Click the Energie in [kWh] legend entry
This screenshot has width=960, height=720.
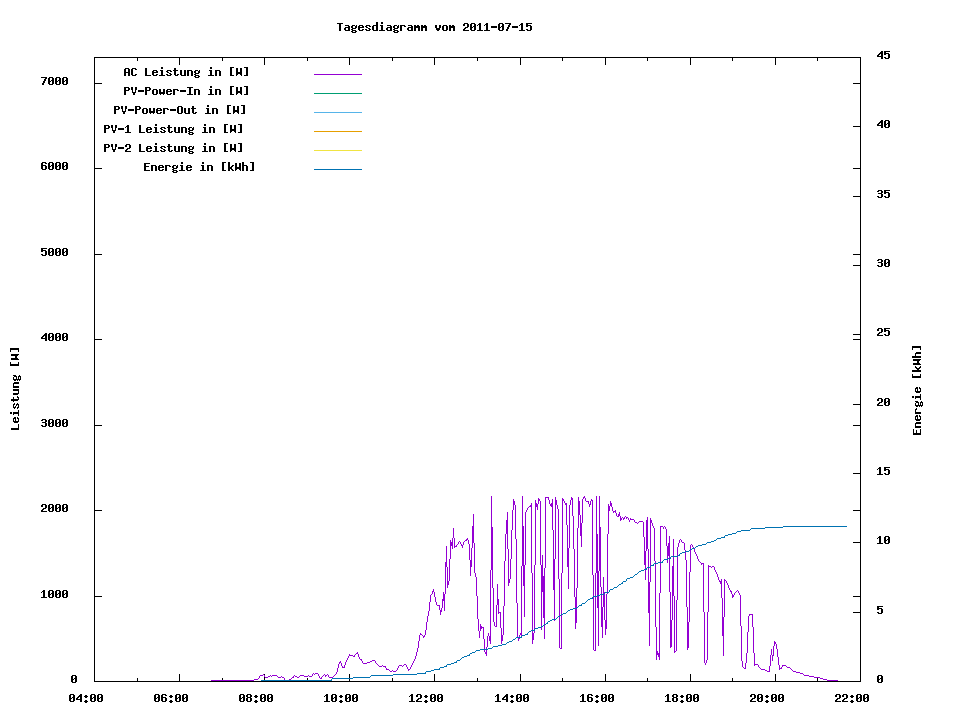[199, 167]
